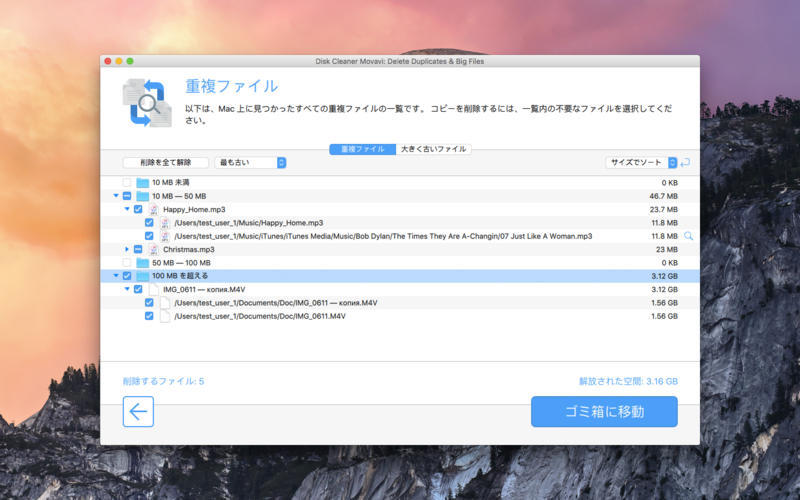Viewport: 800px width, 500px height.
Task: Maximize window with the green button
Action: (x=130, y=61)
